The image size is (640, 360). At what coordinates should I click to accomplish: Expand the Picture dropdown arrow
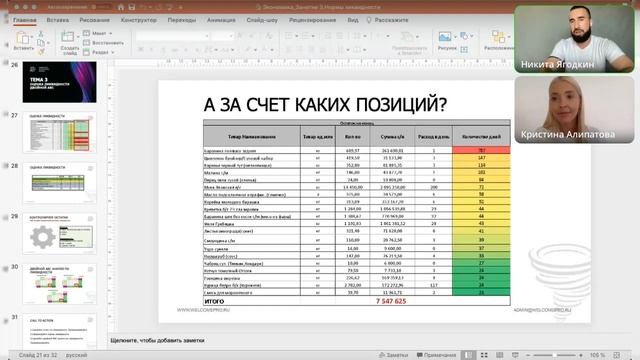[456, 37]
